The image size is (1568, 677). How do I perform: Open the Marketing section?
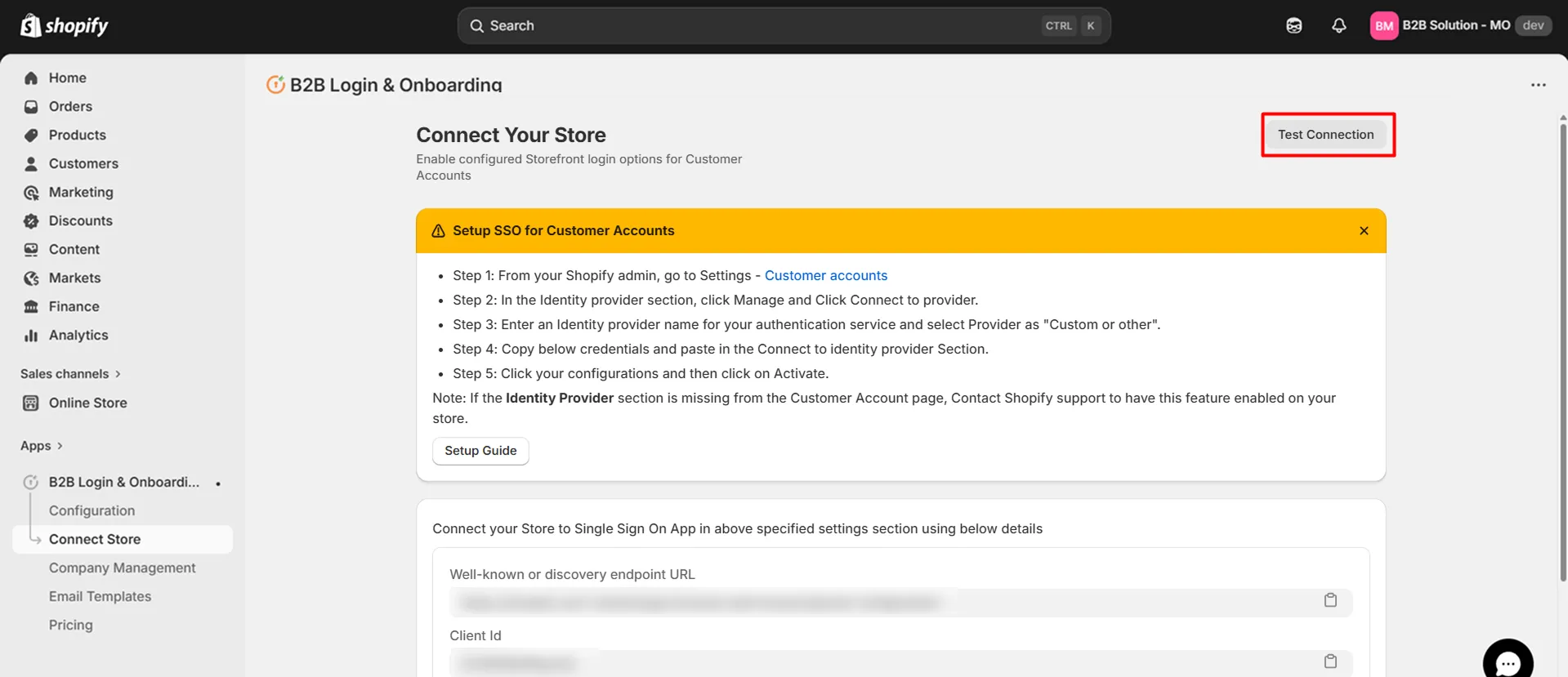81,193
